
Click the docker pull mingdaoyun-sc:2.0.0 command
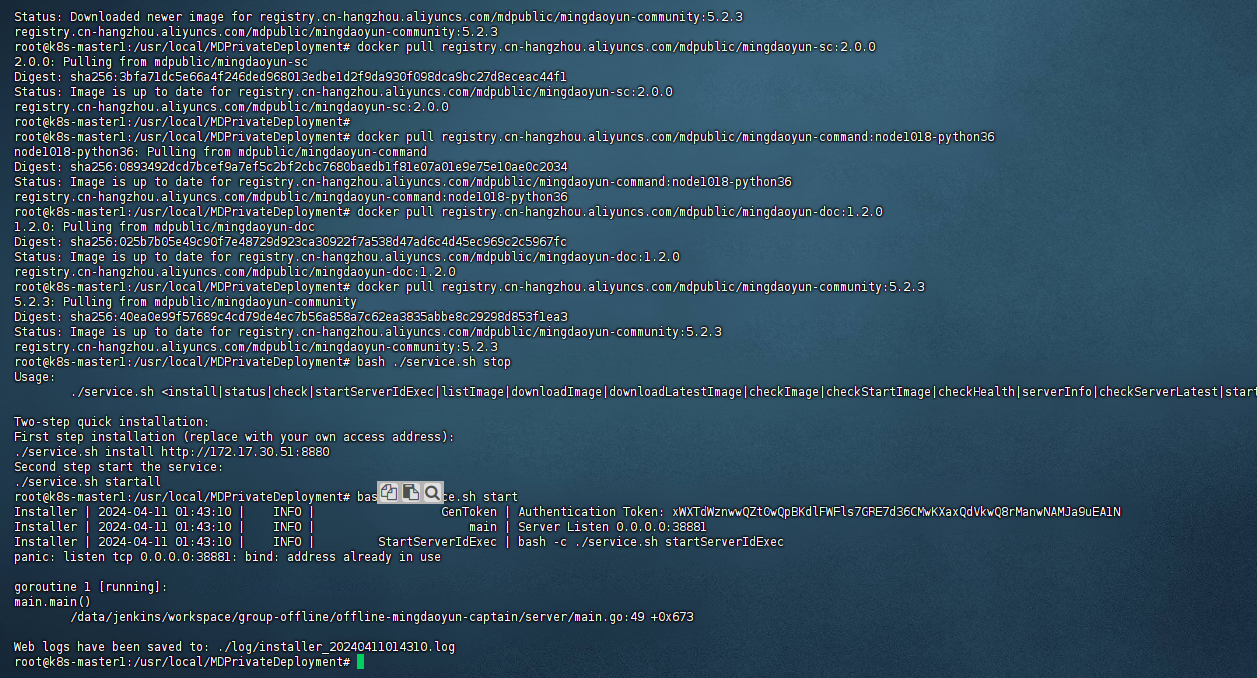(x=616, y=47)
